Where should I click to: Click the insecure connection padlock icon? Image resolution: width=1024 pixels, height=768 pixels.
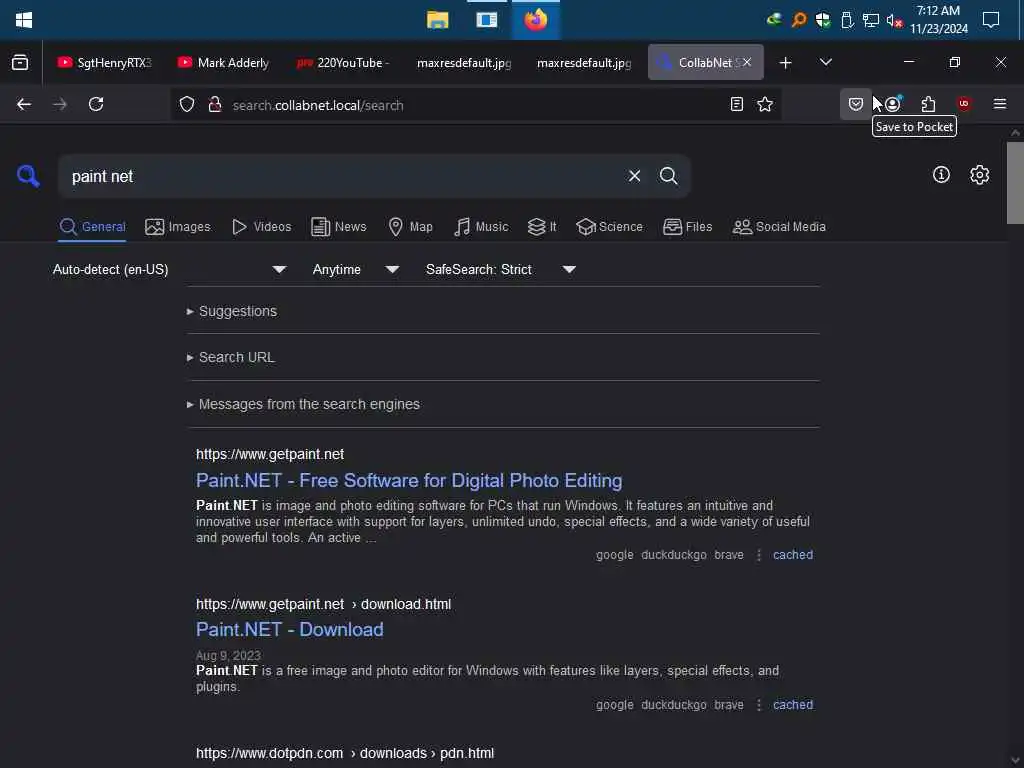coord(214,104)
